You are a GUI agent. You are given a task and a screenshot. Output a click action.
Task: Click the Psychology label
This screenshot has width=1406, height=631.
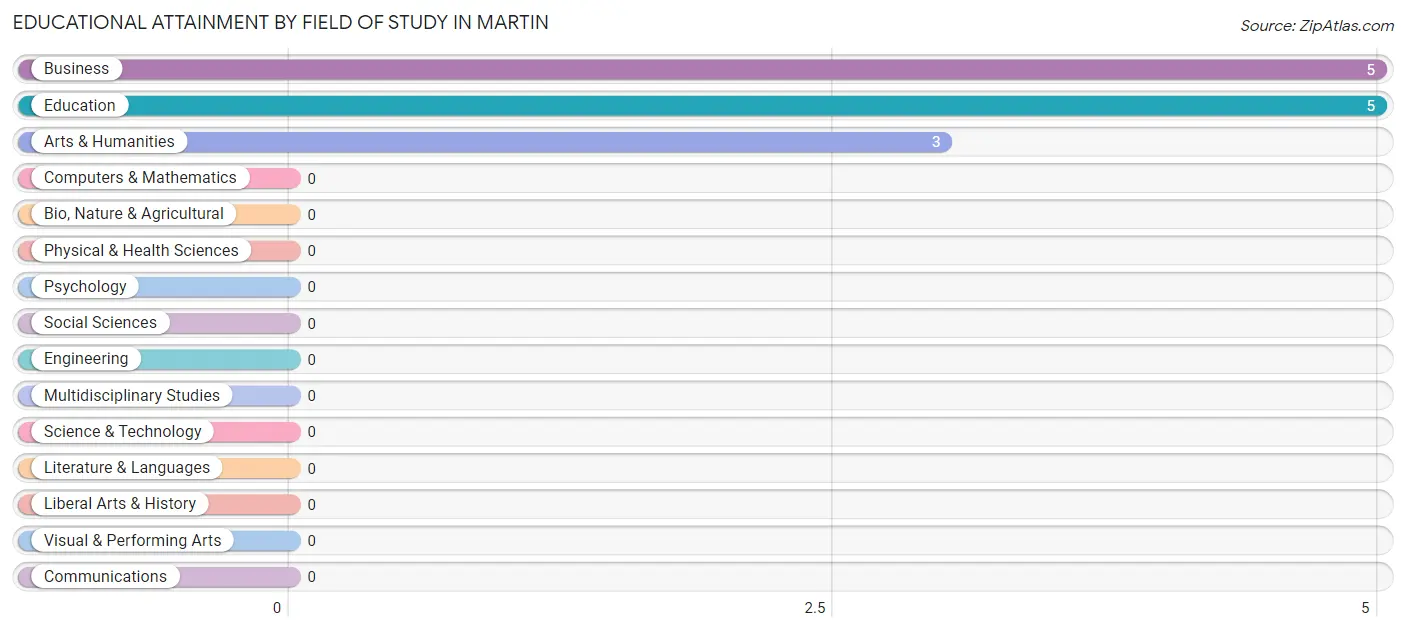coord(85,286)
